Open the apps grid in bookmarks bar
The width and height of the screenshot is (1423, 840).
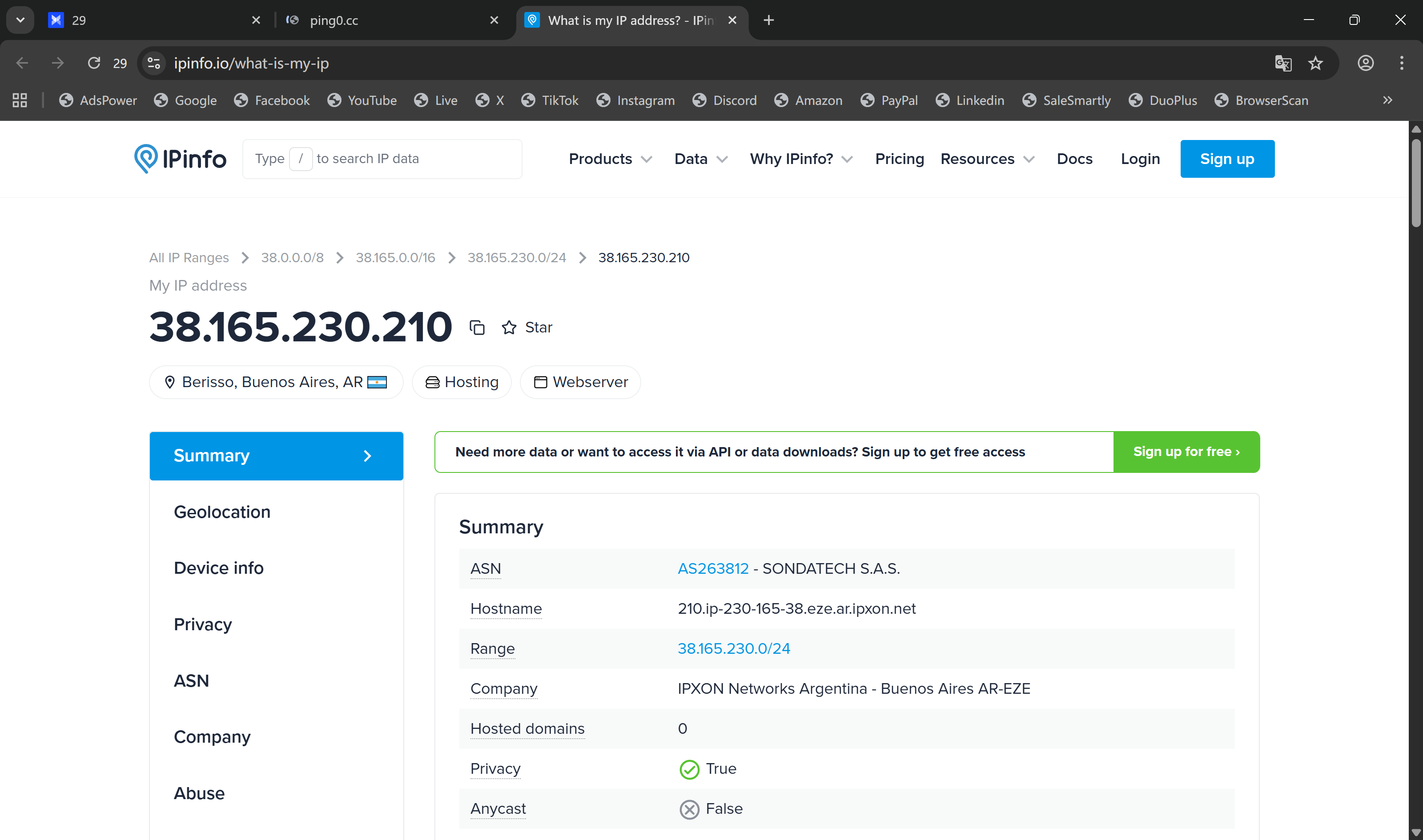point(20,100)
